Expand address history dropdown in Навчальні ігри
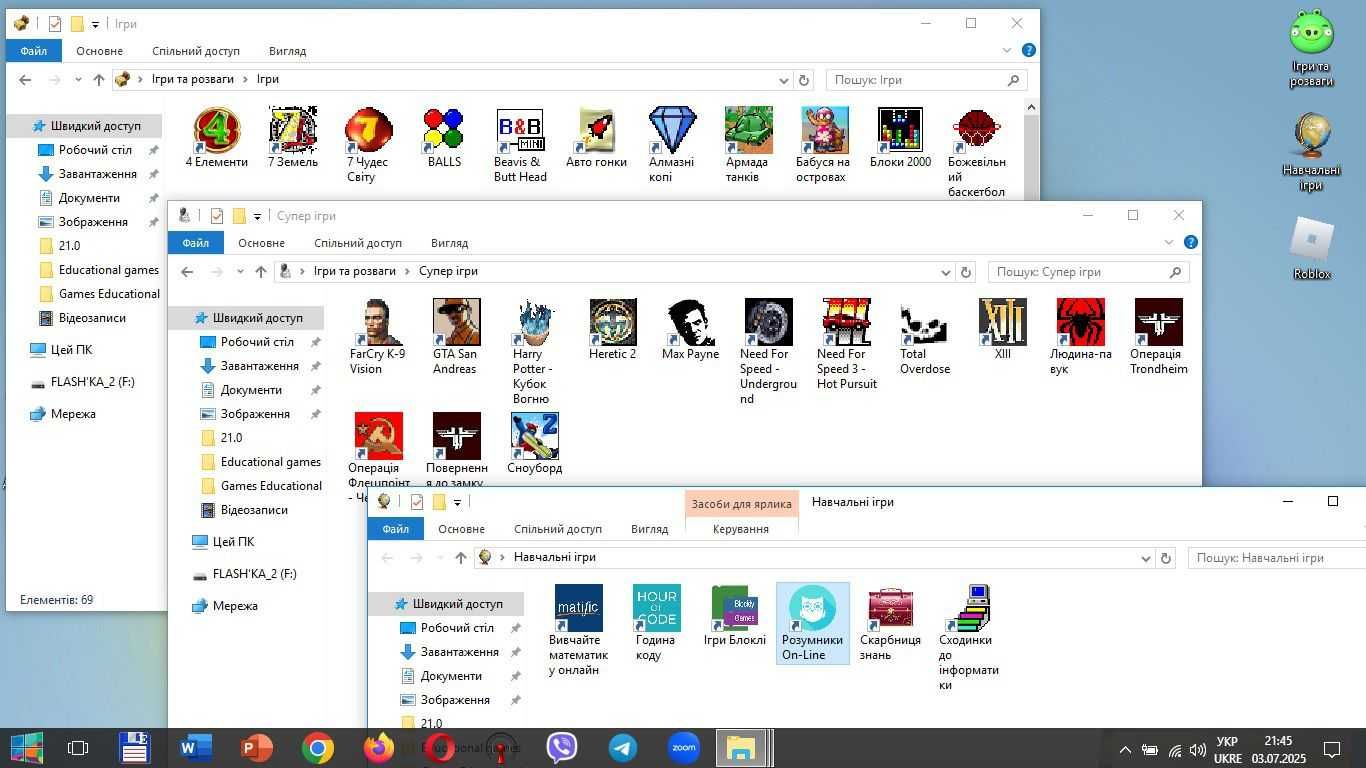Viewport: 1366px width, 768px height. (1146, 558)
